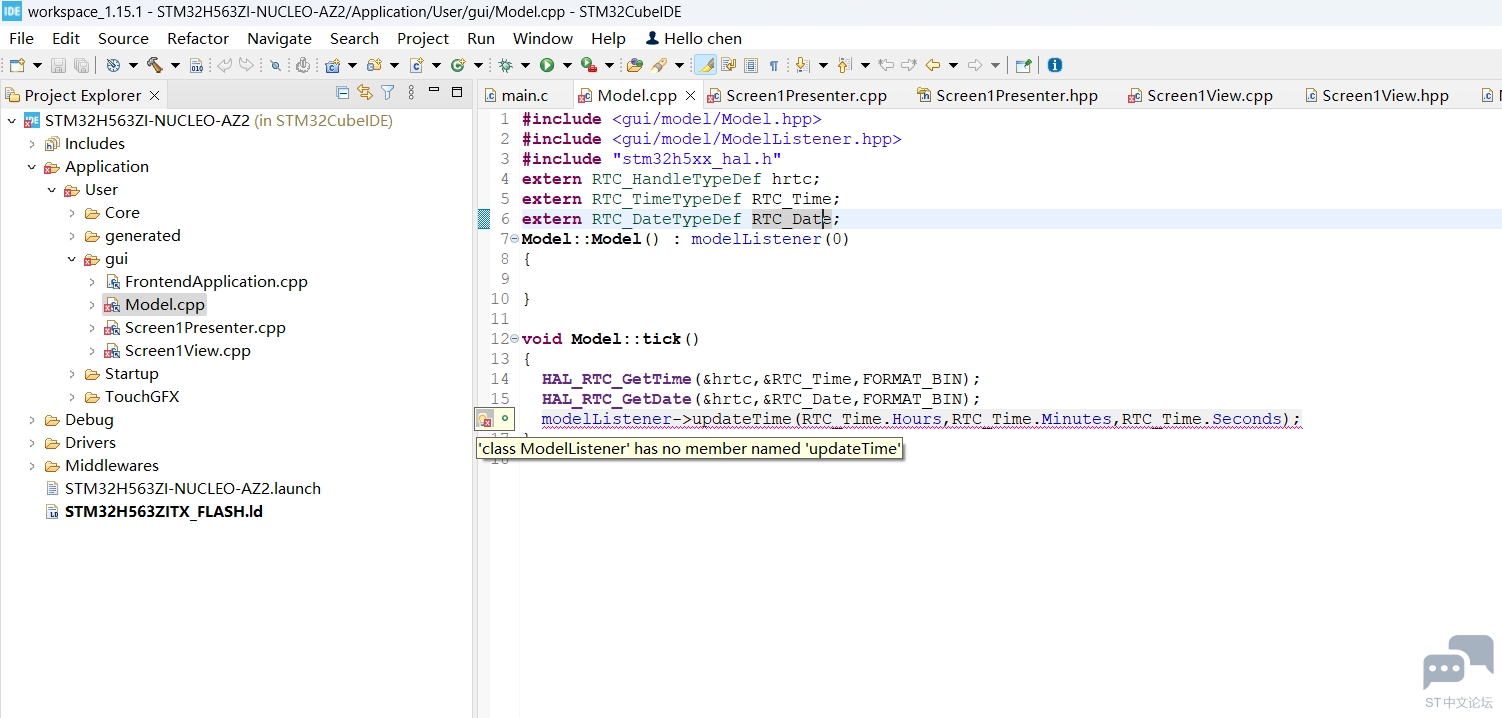The width and height of the screenshot is (1502, 718).
Task: Click the Hello chen account link
Action: click(694, 38)
